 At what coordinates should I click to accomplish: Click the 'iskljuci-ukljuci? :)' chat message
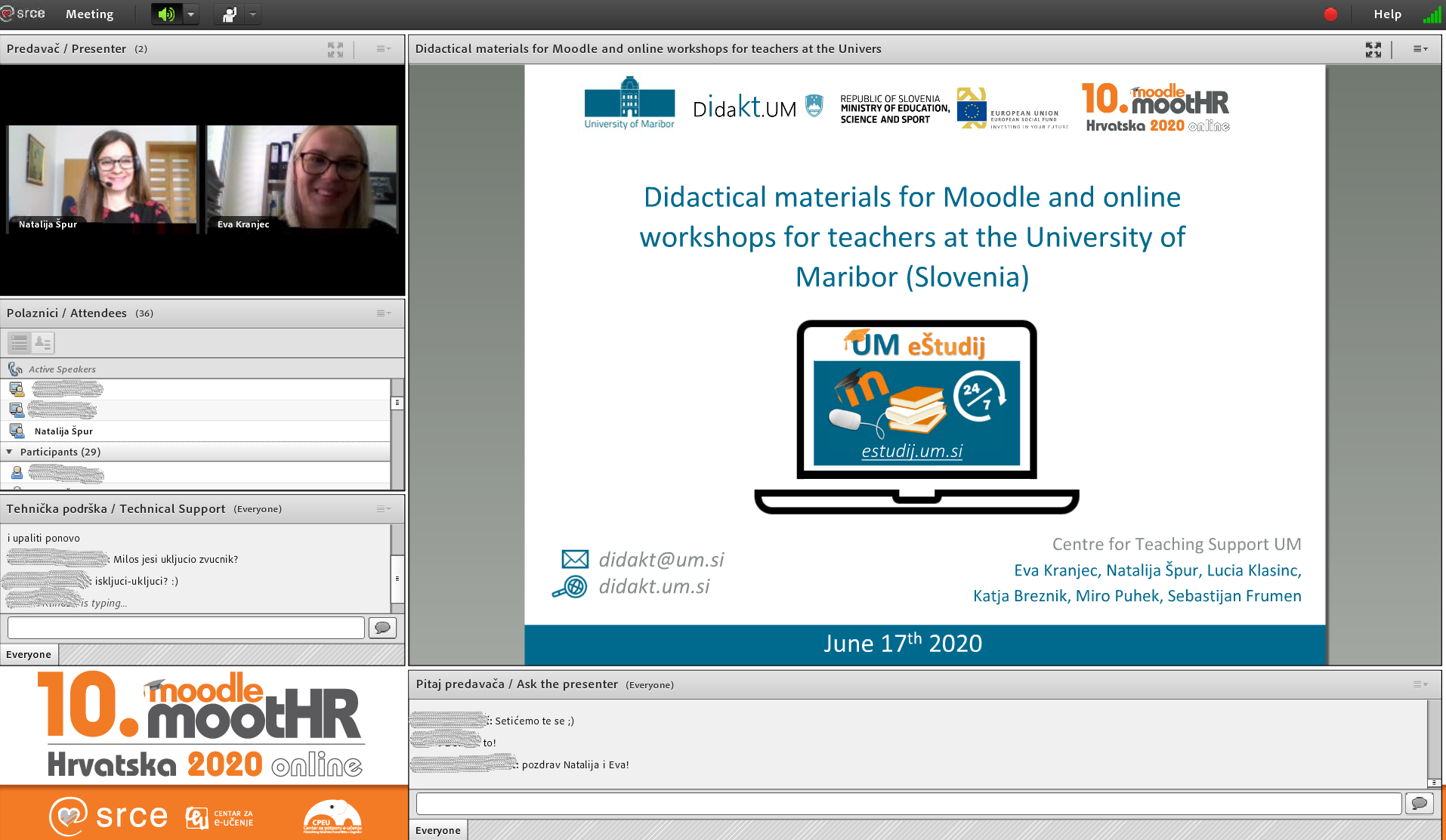(137, 581)
